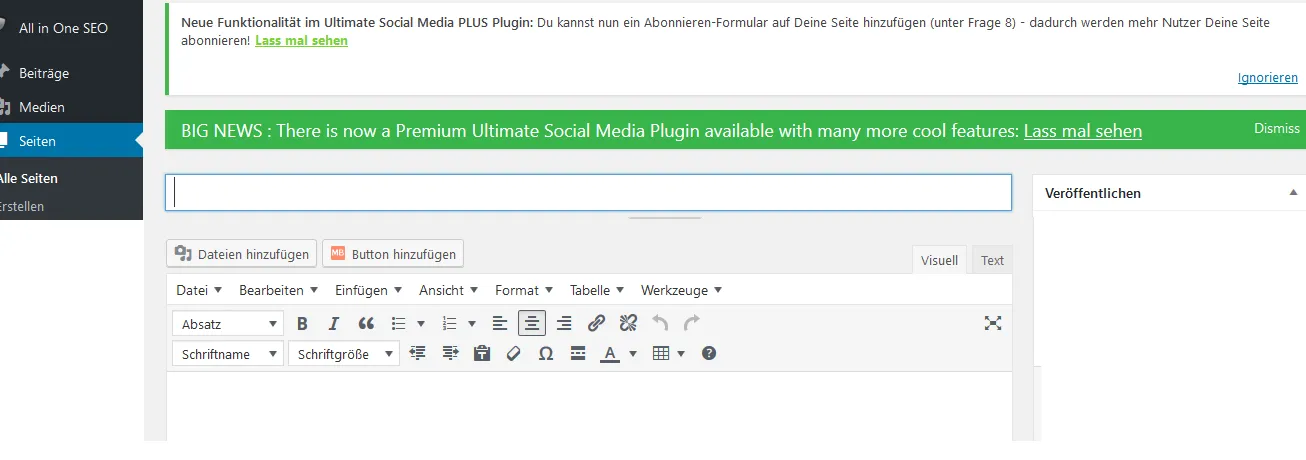Remove link with unlink icon
Image resolution: width=1306 pixels, height=460 pixels.
(628, 323)
